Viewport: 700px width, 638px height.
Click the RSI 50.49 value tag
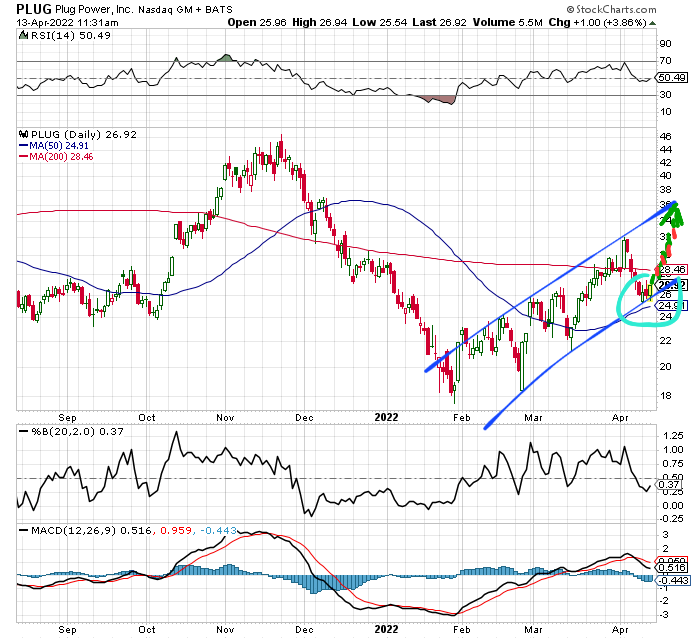point(672,77)
